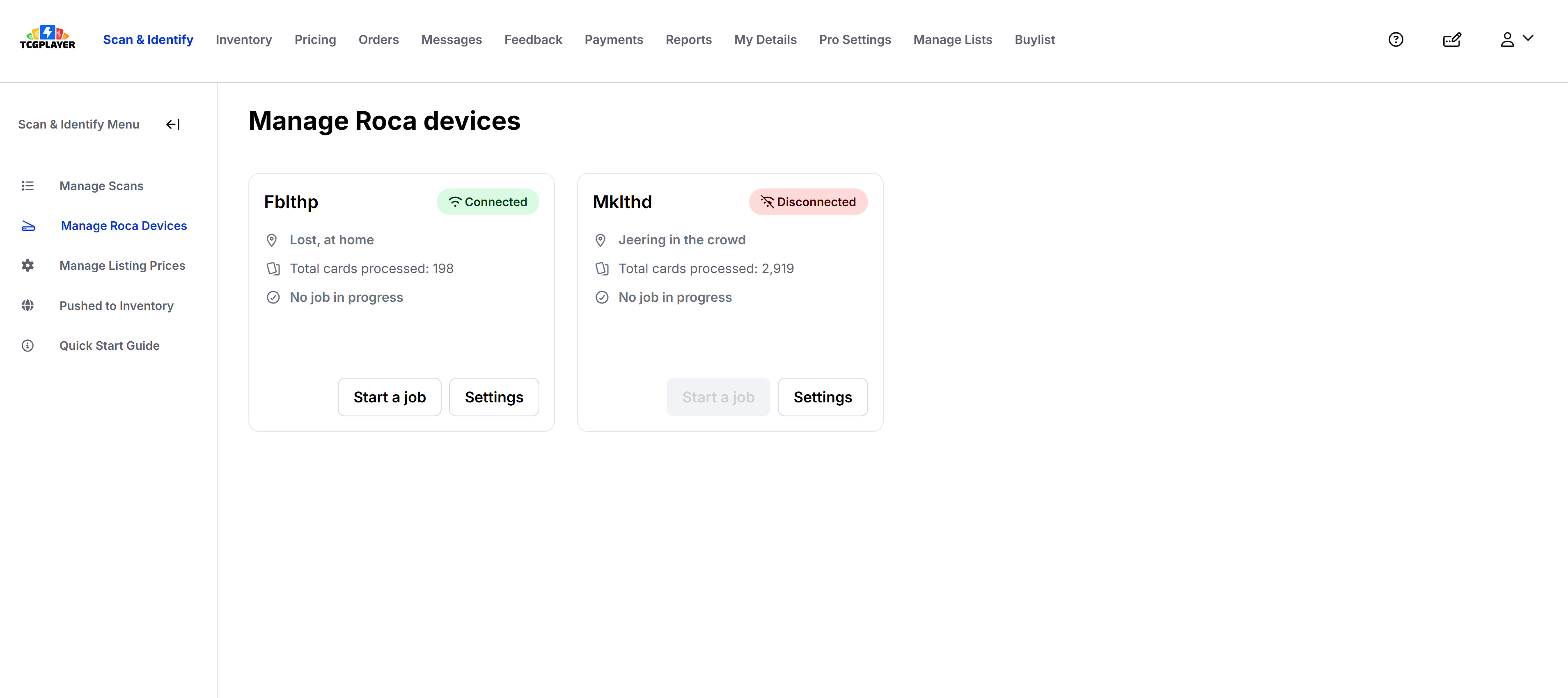Click the Mklthd device name
Screen dimensions: 1568x698
click(x=622, y=202)
